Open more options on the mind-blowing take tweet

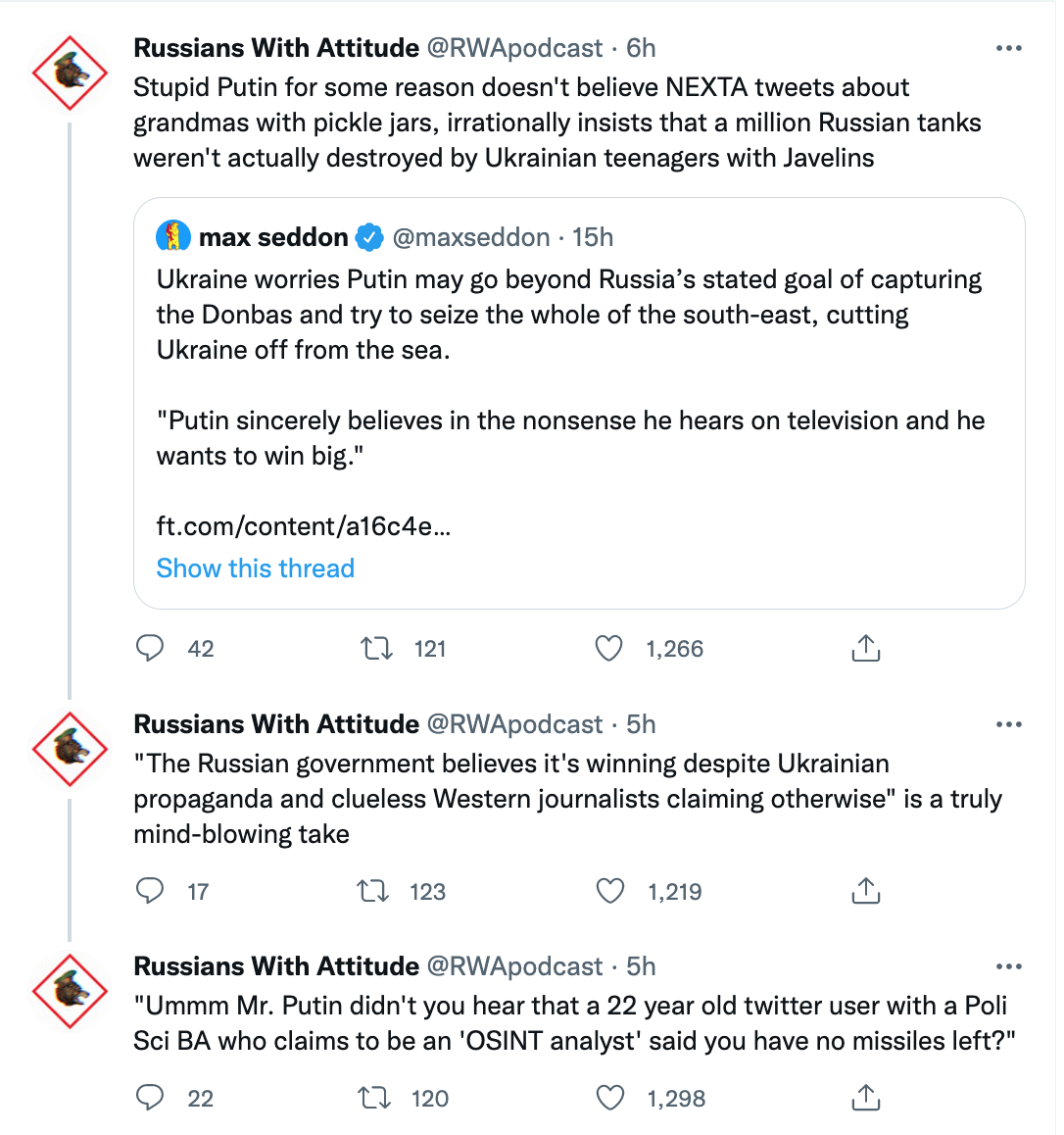pyautogui.click(x=1008, y=724)
